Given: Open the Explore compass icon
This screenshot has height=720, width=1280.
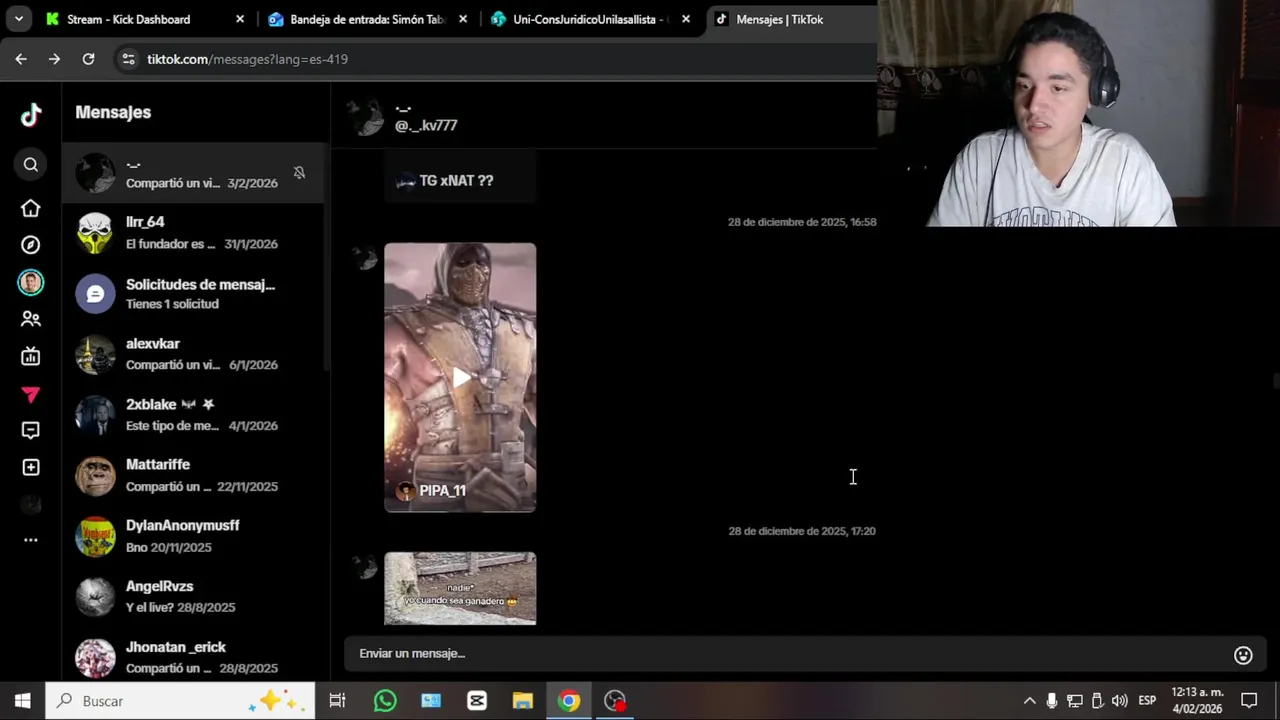Looking at the screenshot, I should coord(31,245).
